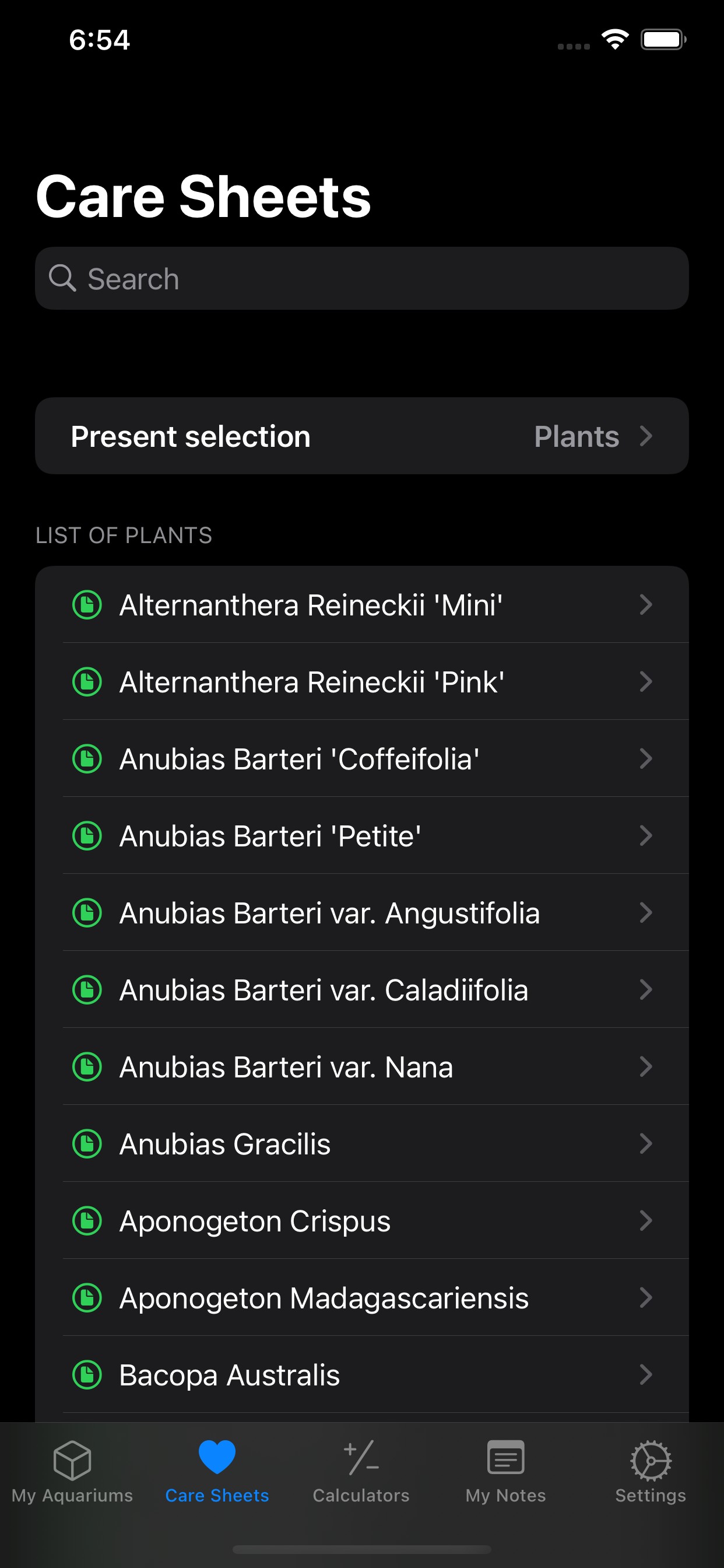Tap green sheet icon beside Anubias Gracilis
Screen dimensions: 724x1568
pos(87,1144)
